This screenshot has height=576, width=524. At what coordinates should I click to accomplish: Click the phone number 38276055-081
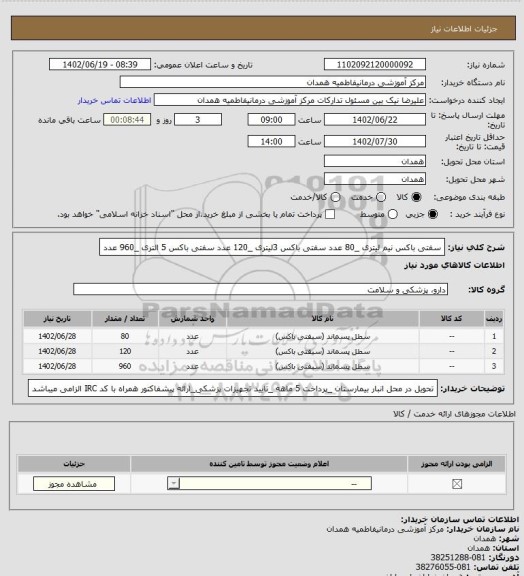pyautogui.click(x=443, y=567)
